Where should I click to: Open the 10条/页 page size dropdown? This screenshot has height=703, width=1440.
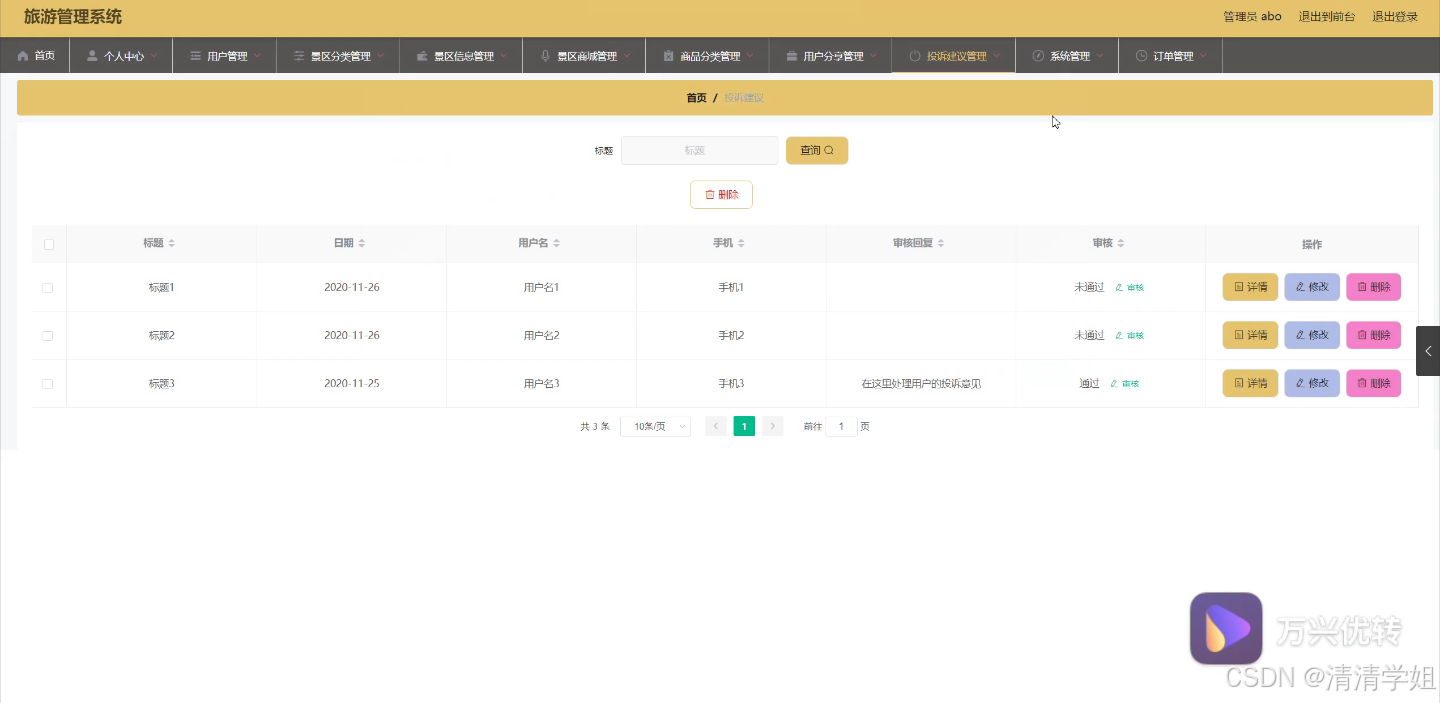tap(655, 425)
